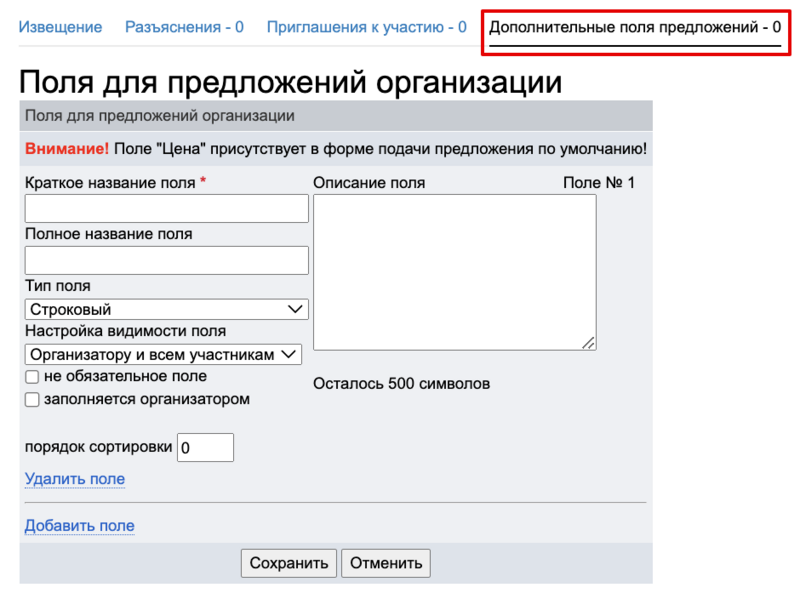The height and width of the screenshot is (599, 800).
Task: Open the Настройка видимости поля dropdown
Action: tap(162, 354)
